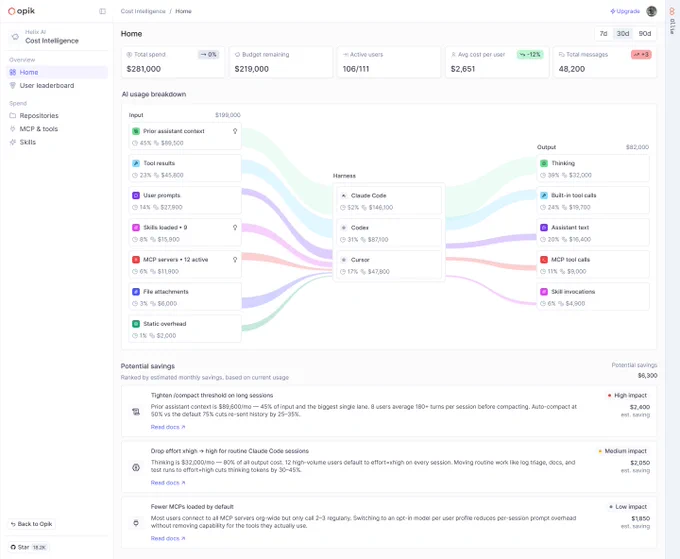Click the User prompts purple icon

[x=136, y=195]
